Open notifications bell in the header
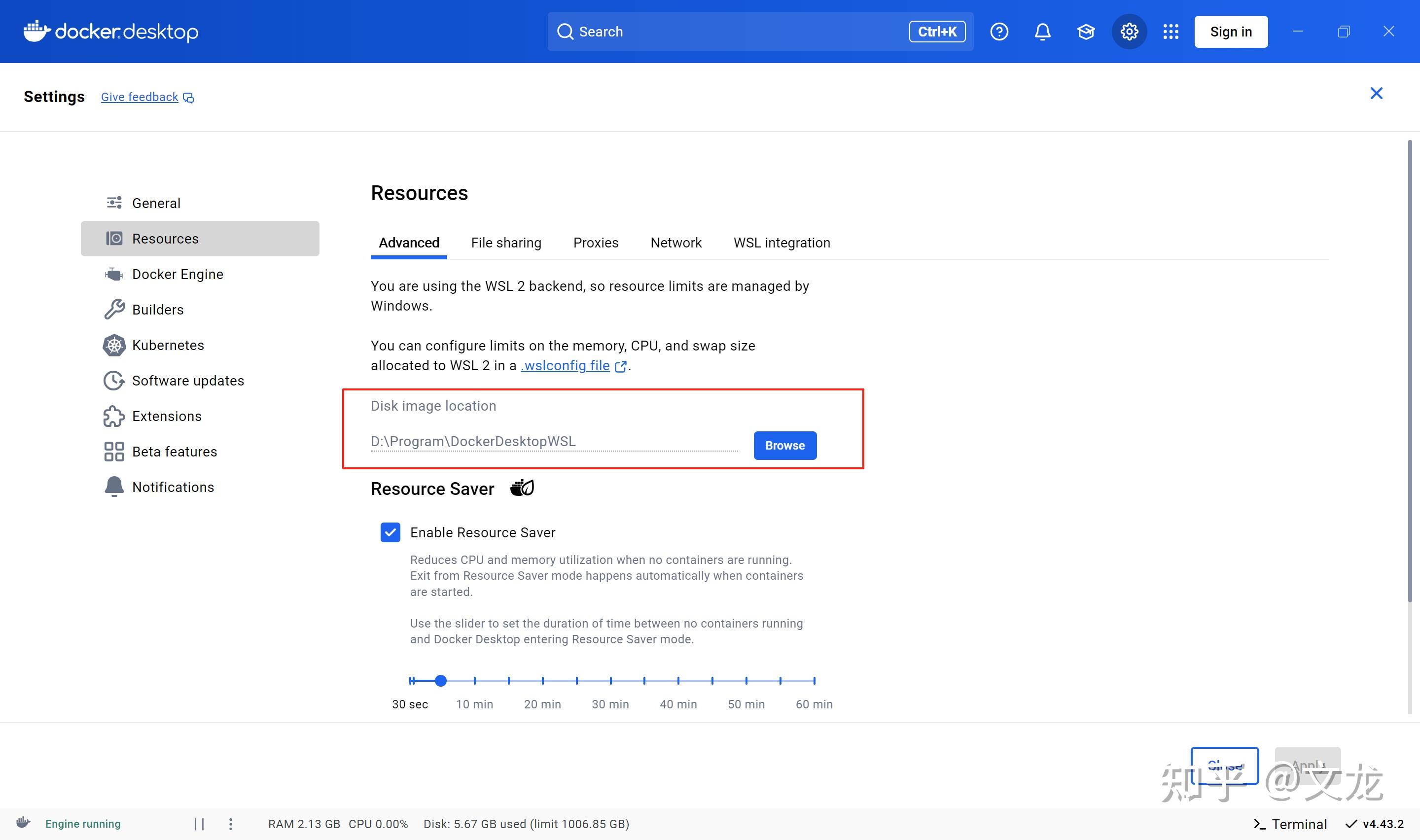Image resolution: width=1420 pixels, height=840 pixels. coord(1042,32)
